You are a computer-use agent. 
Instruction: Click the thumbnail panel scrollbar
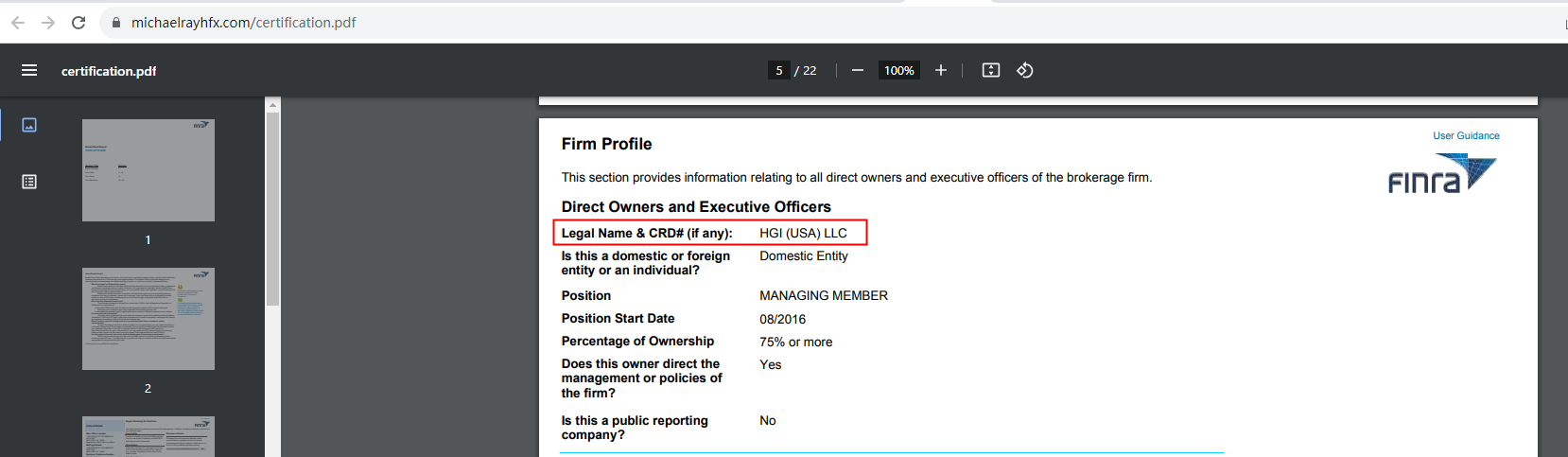(273, 208)
